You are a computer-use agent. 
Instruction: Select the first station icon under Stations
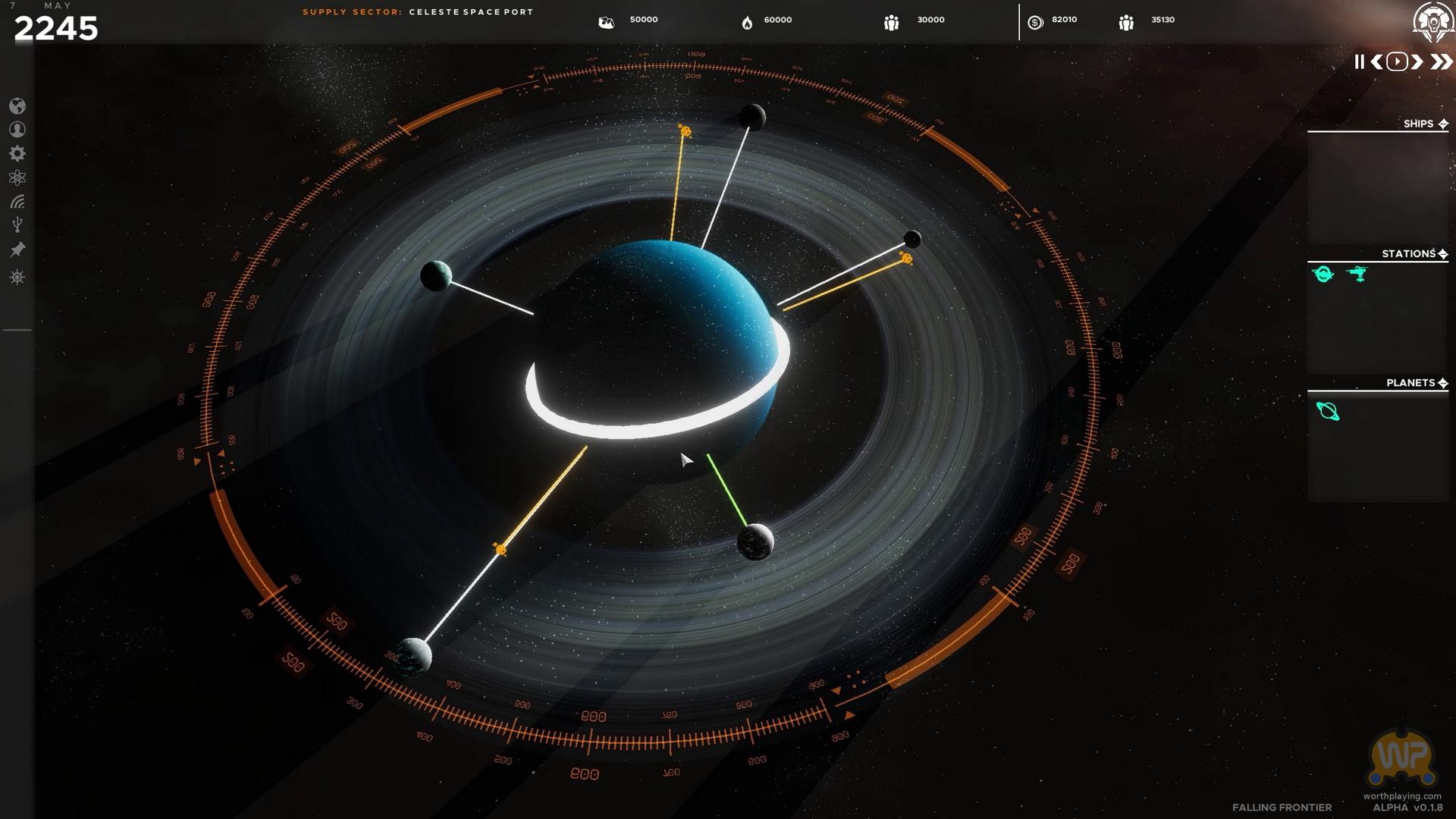coord(1323,274)
